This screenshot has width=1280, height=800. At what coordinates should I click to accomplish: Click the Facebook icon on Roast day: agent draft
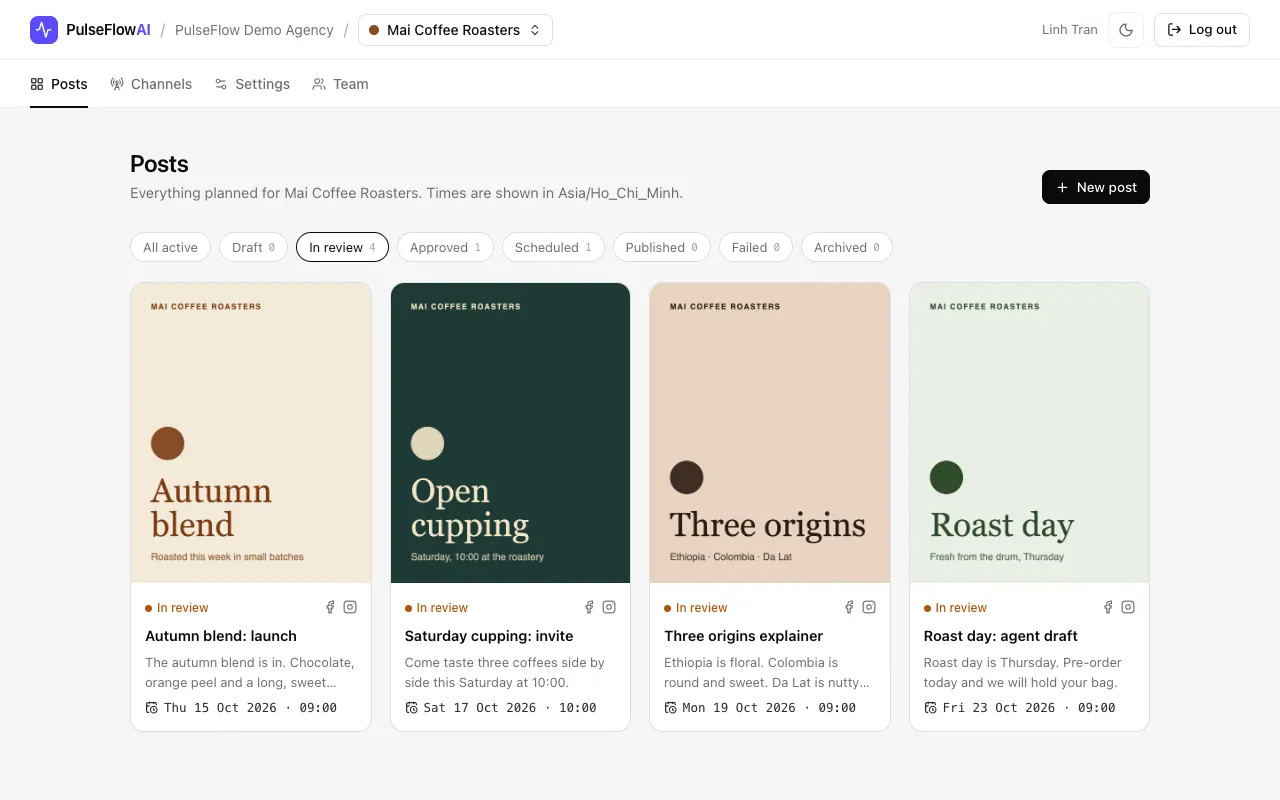tap(1108, 607)
